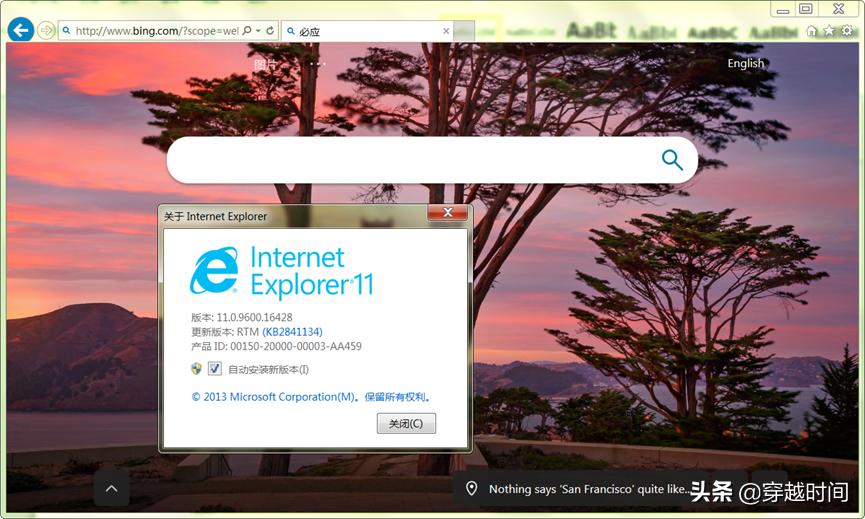
Task: Refresh the page with the reload icon
Action: [x=270, y=30]
